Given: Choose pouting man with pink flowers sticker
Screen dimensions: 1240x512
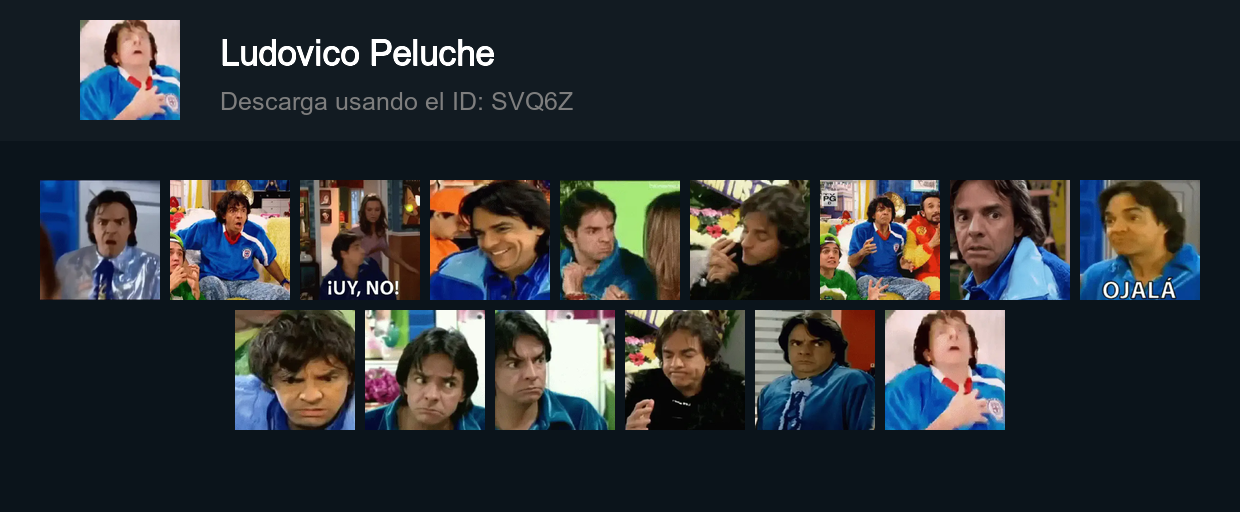Looking at the screenshot, I should click(x=425, y=370).
